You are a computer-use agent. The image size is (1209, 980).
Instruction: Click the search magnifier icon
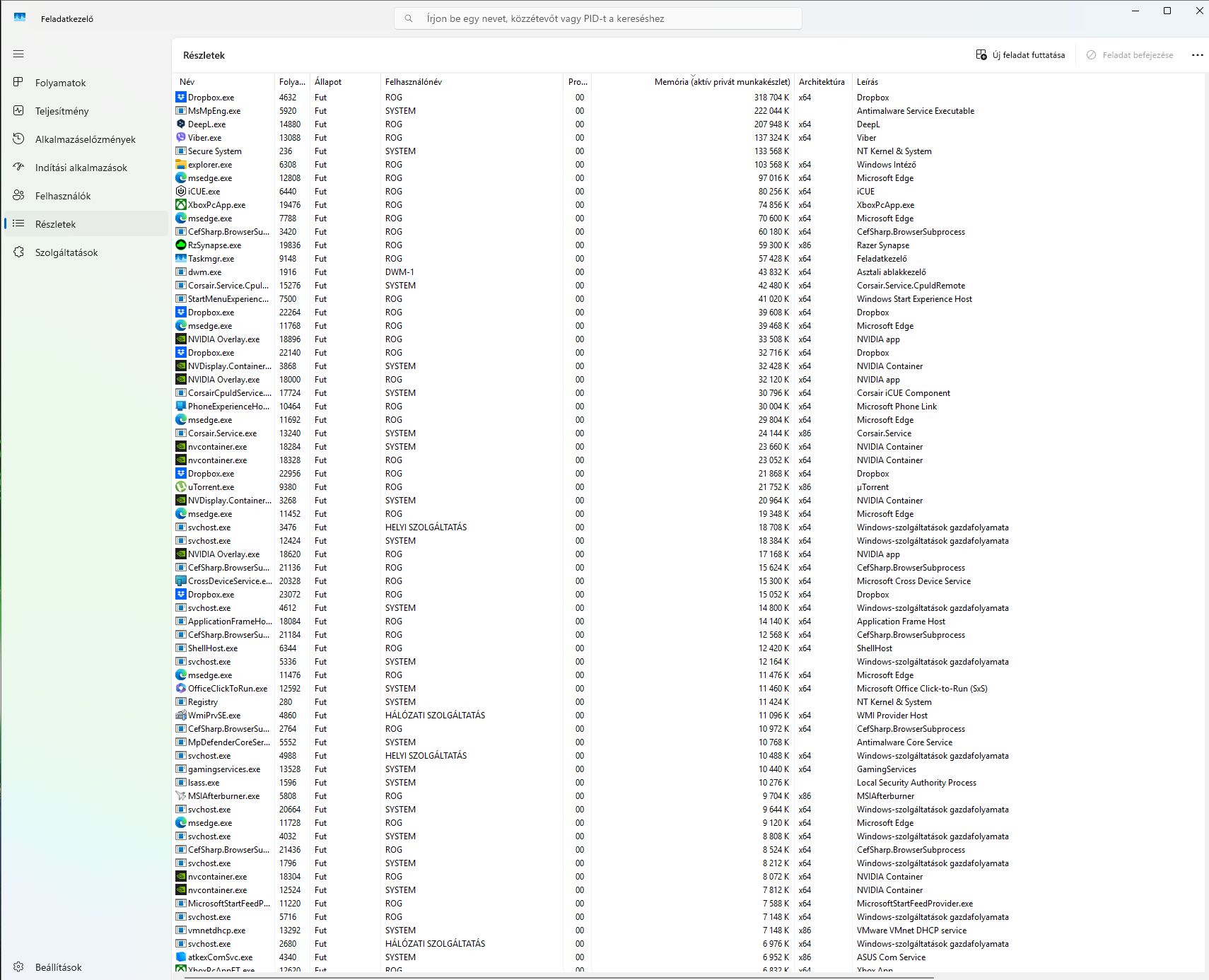point(409,18)
